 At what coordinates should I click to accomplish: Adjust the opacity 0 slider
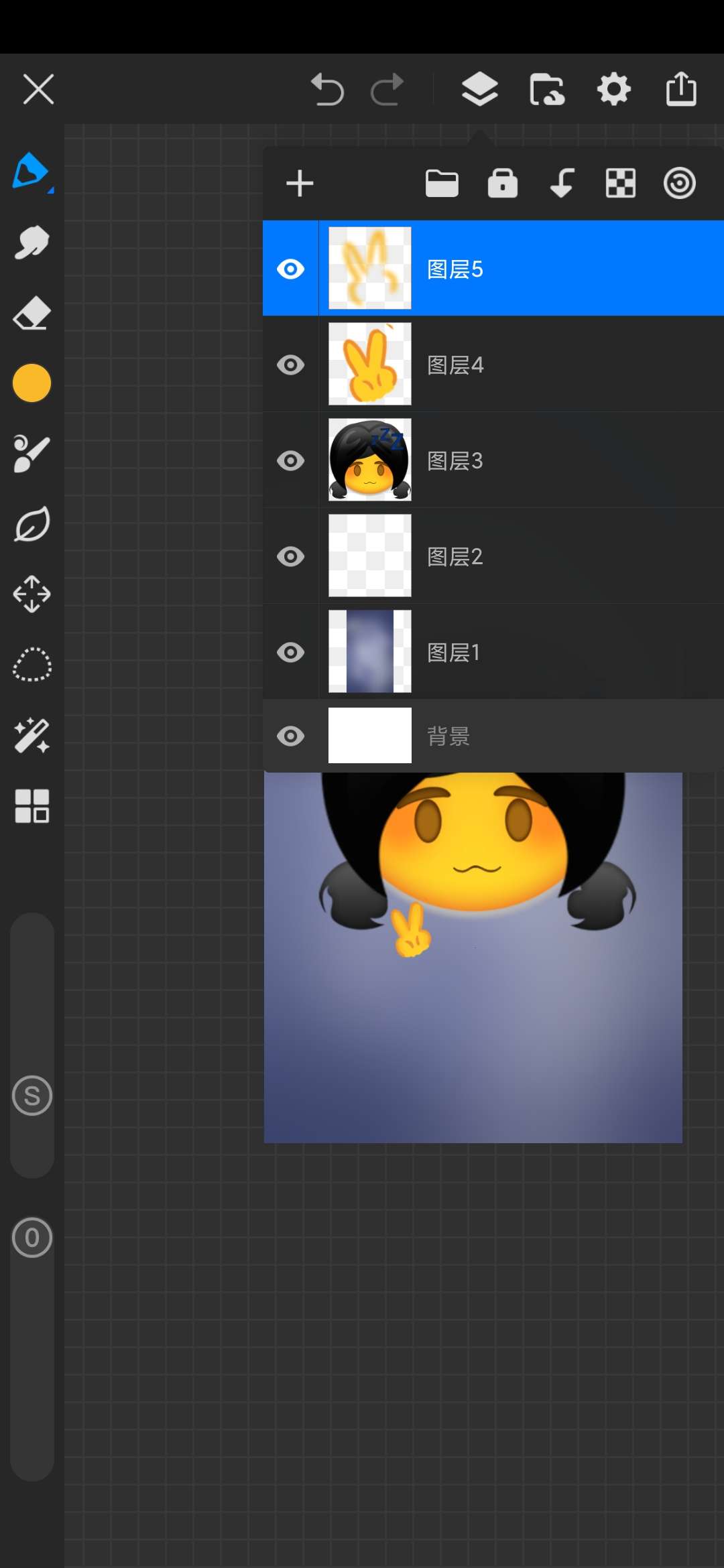tap(32, 1238)
